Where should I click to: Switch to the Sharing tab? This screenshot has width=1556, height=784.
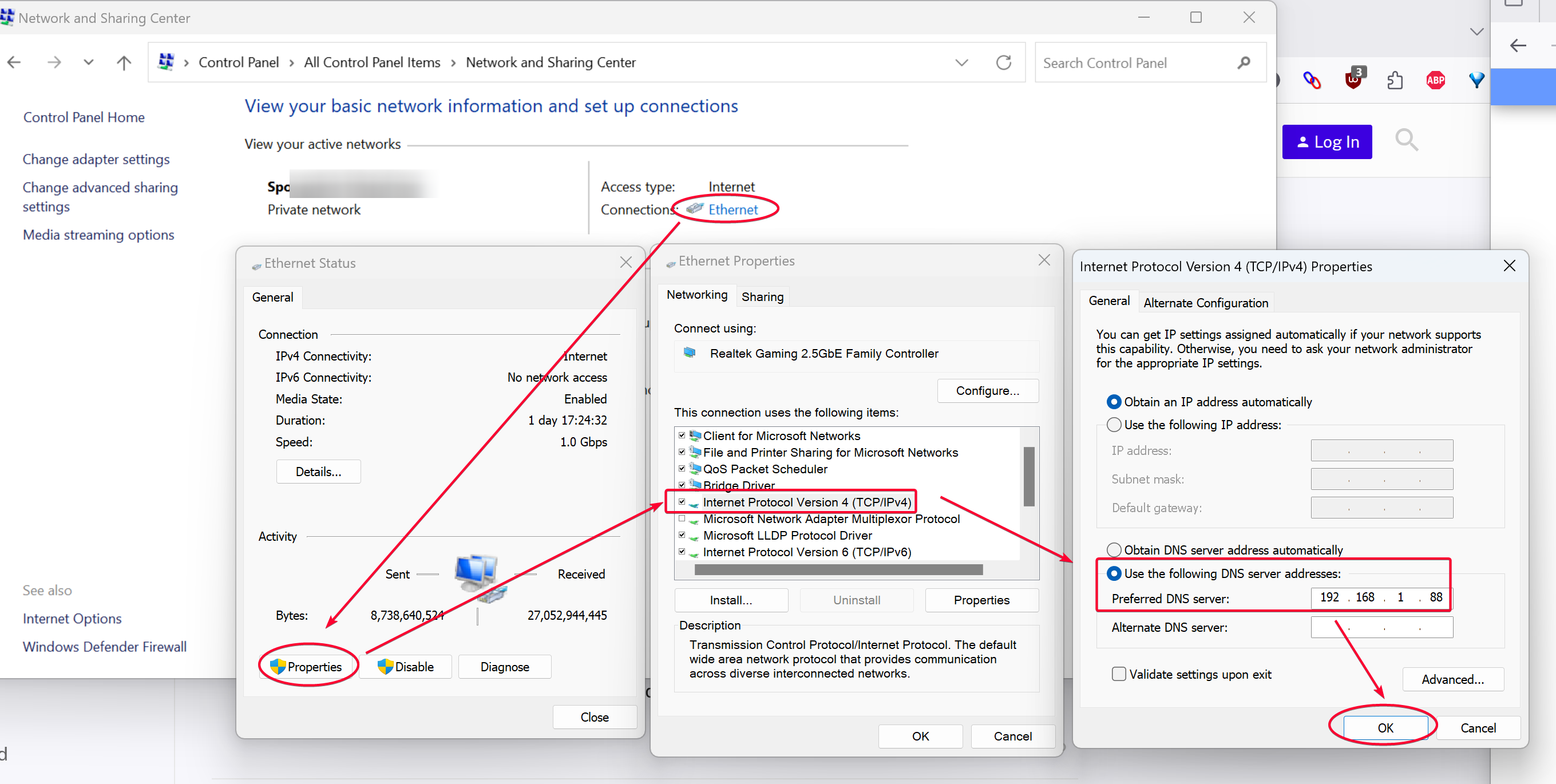point(762,296)
